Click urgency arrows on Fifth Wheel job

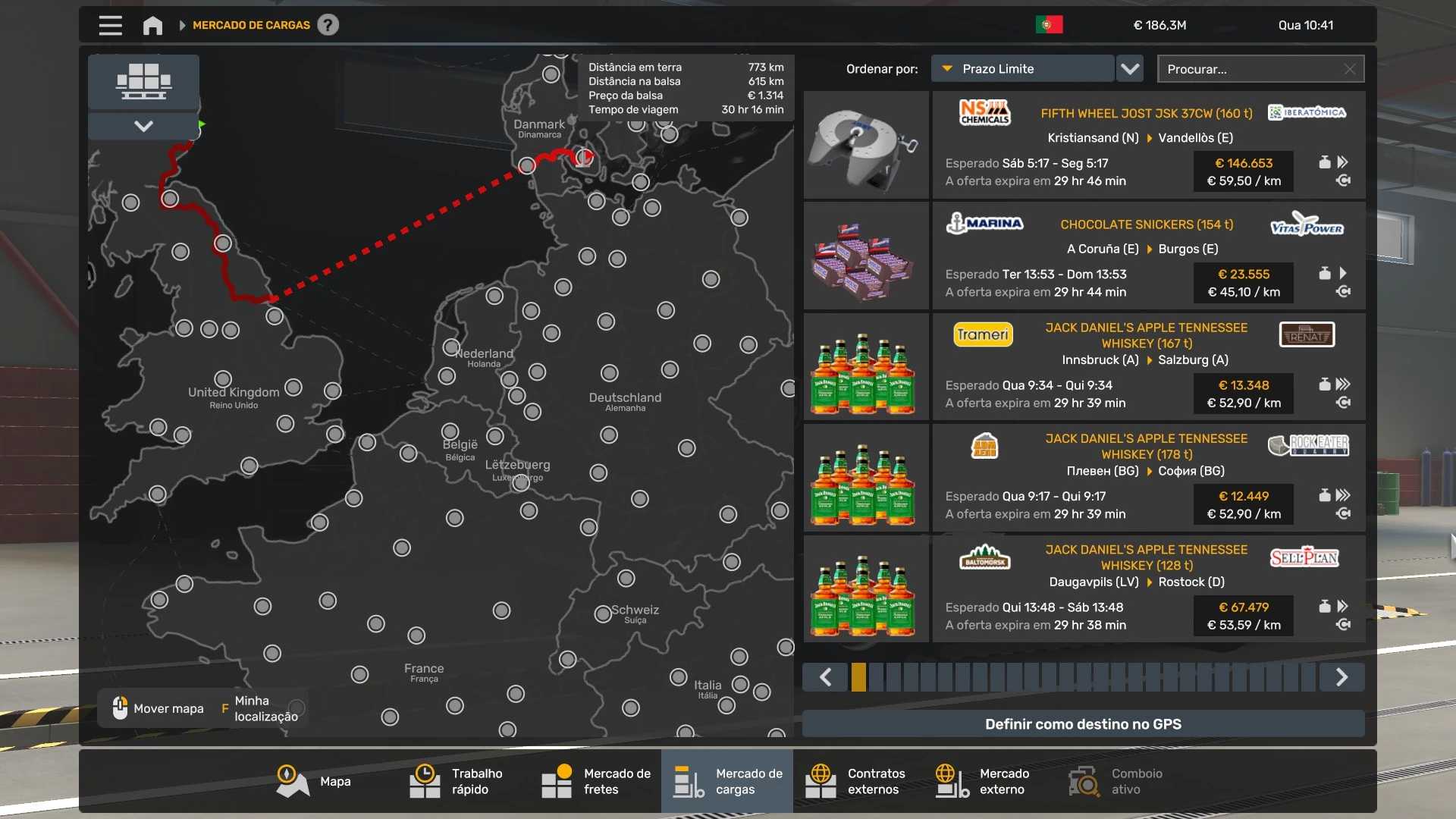tap(1342, 162)
